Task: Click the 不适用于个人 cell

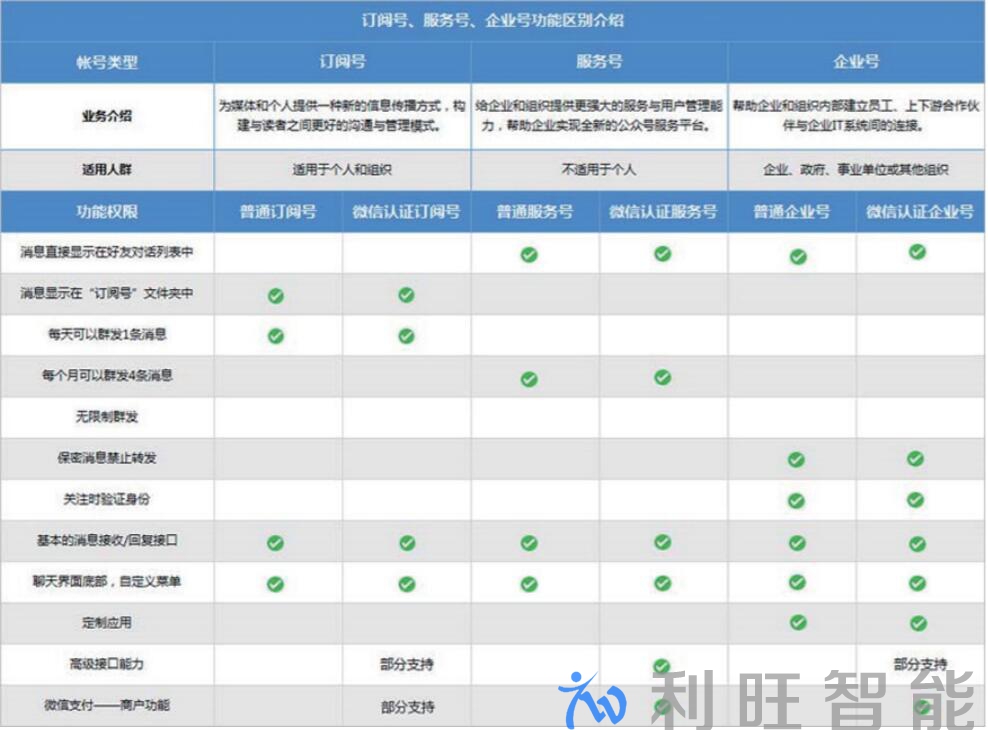Action: click(599, 169)
